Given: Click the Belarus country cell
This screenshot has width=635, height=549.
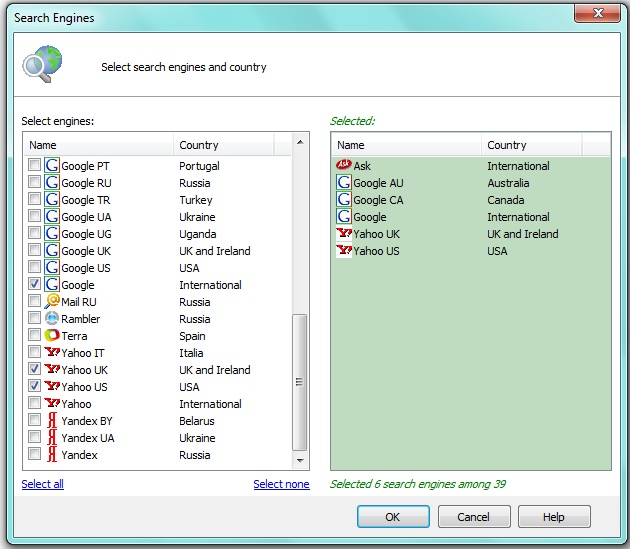Looking at the screenshot, I should pos(197,421).
